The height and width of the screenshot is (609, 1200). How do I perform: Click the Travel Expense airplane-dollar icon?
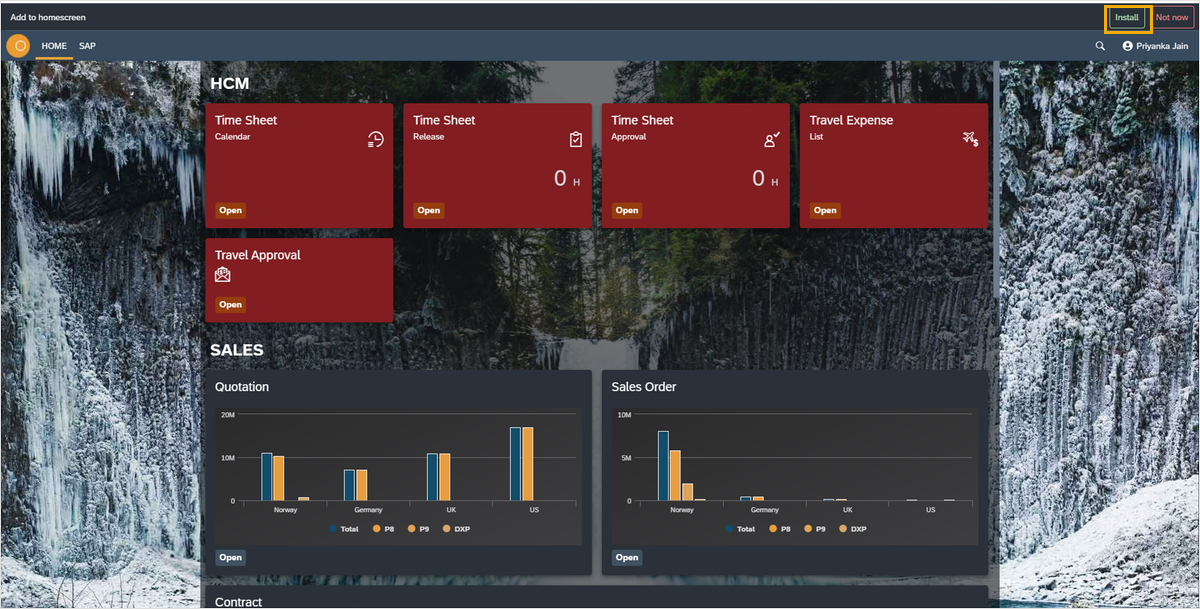[x=970, y=140]
